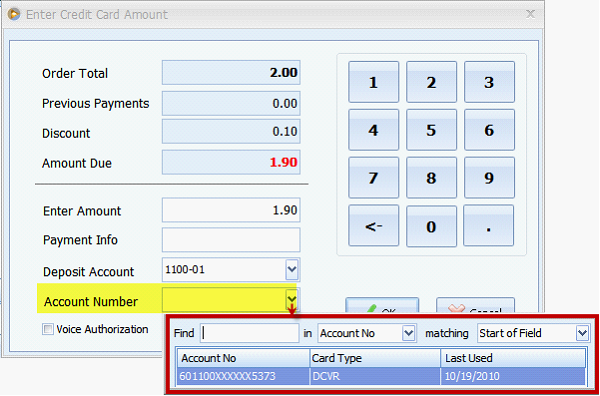Click the Order Total value 2.00

[x=231, y=72]
